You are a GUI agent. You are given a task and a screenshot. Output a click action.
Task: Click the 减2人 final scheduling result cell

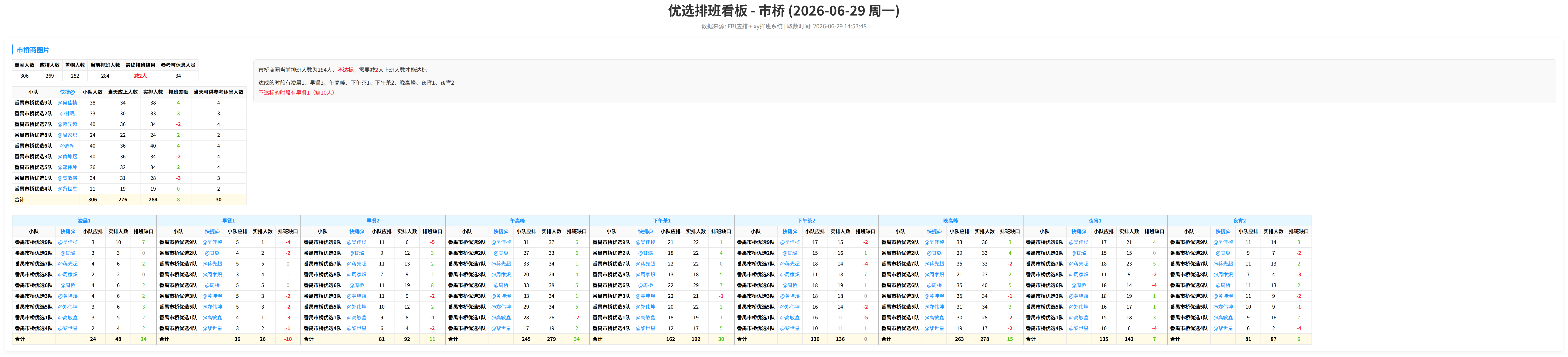(x=141, y=76)
